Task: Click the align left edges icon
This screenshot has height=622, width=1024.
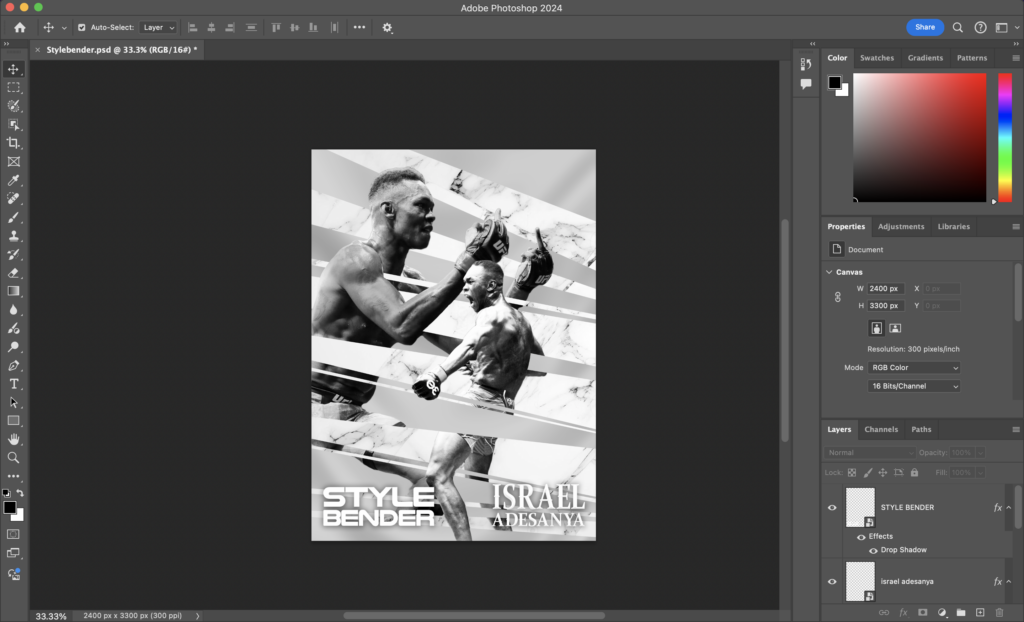Action: (193, 27)
